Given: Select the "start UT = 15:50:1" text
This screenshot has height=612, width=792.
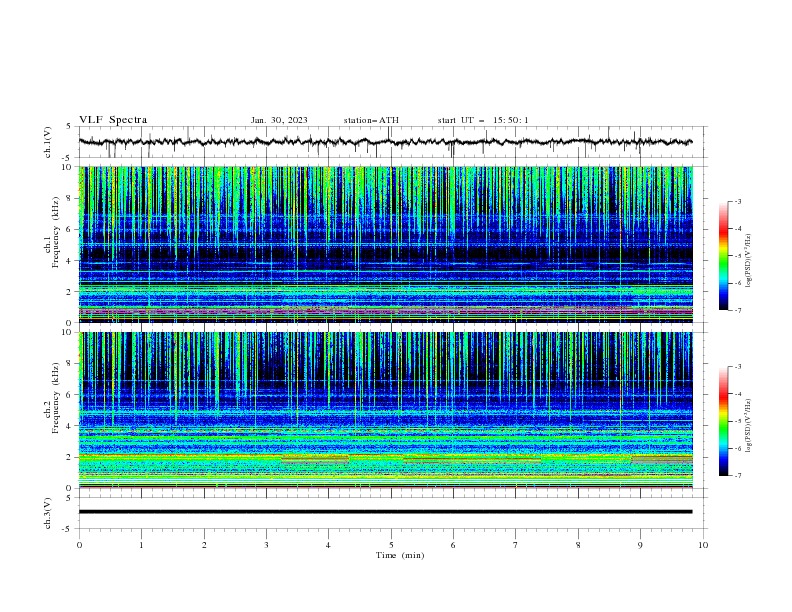Looking at the screenshot, I should click(x=483, y=120).
